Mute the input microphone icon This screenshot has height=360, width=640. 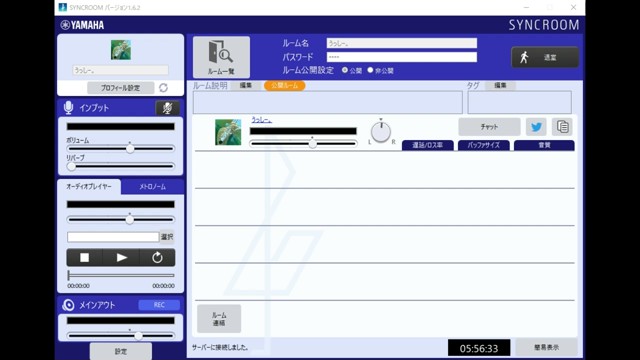click(167, 108)
